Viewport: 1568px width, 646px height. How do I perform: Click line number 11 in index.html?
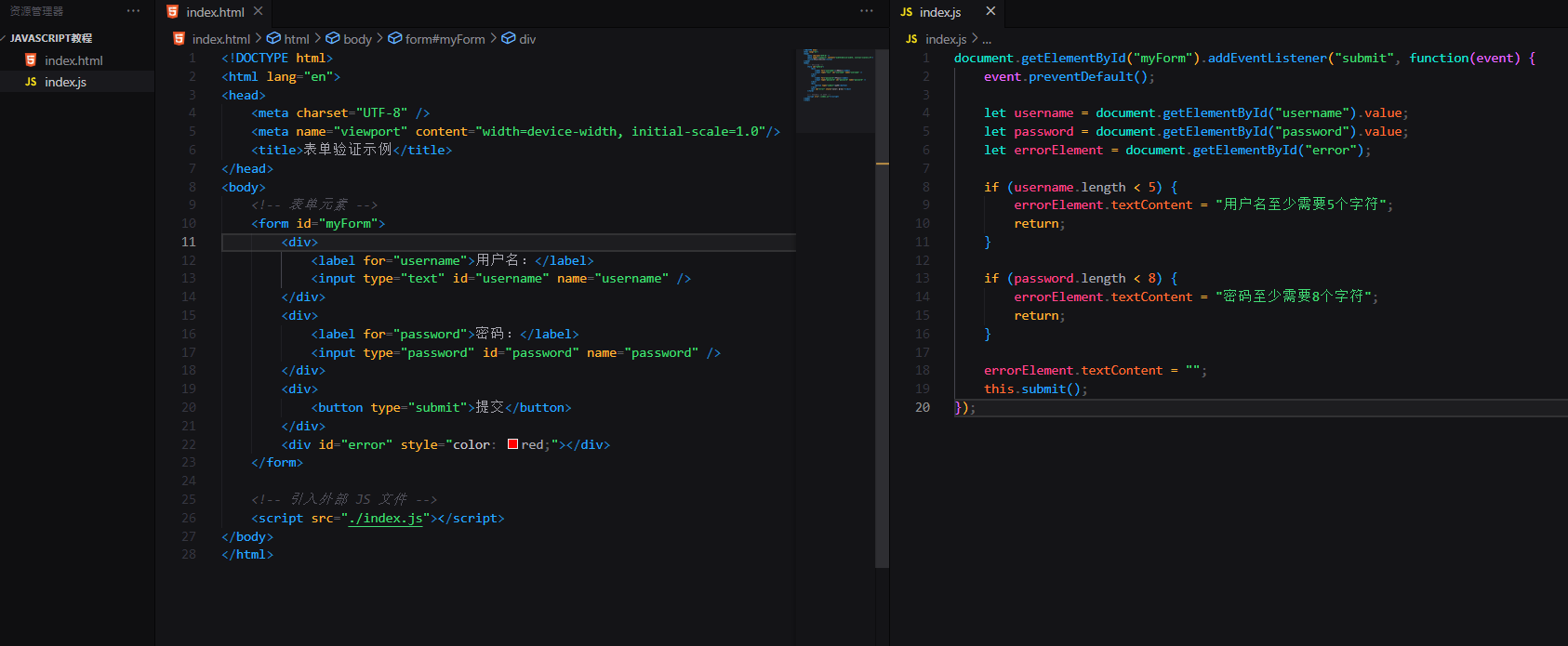click(x=189, y=242)
